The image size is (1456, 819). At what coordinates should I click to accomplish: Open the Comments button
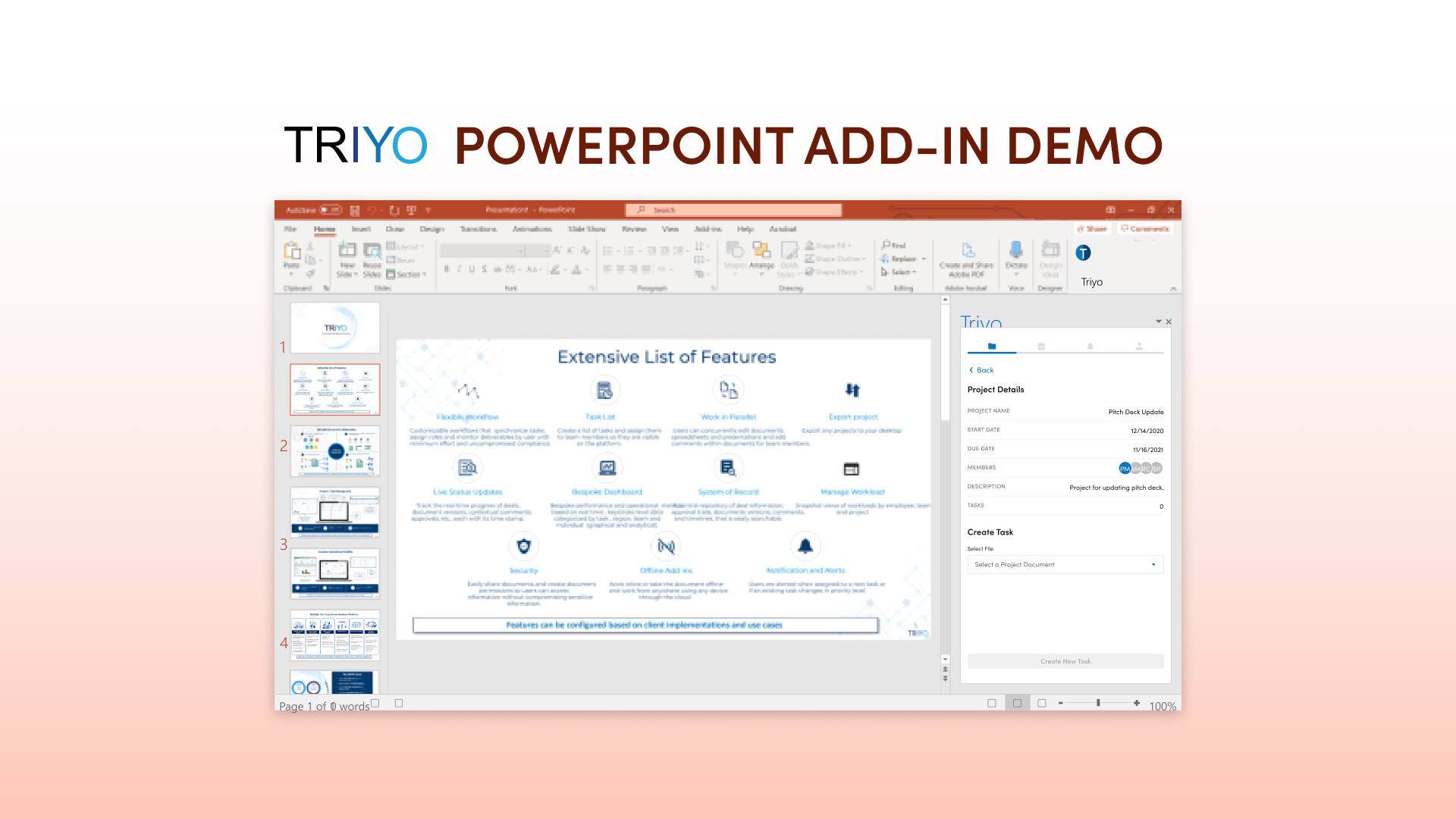coord(1145,228)
